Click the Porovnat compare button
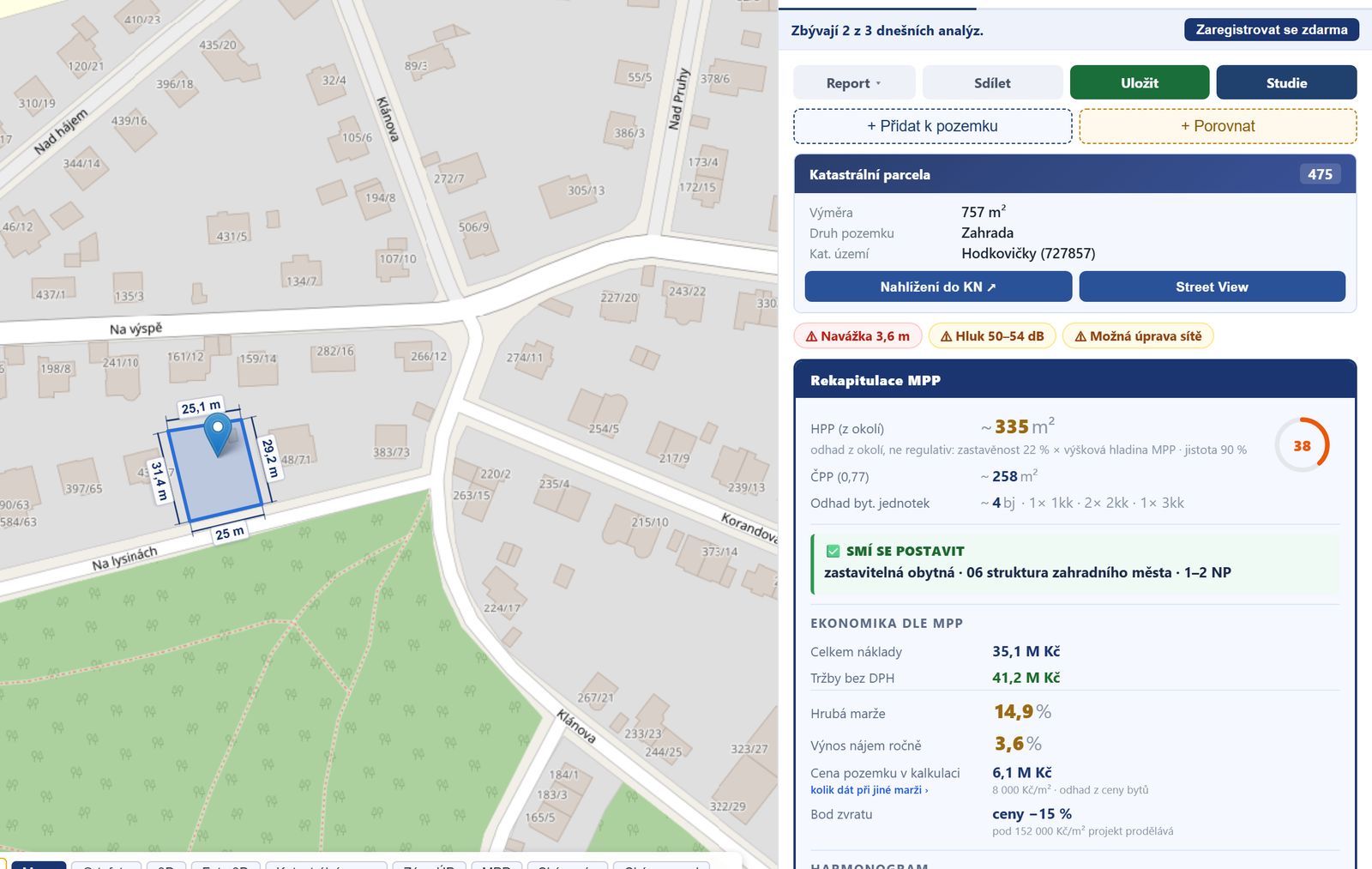1372x869 pixels. [1218, 126]
